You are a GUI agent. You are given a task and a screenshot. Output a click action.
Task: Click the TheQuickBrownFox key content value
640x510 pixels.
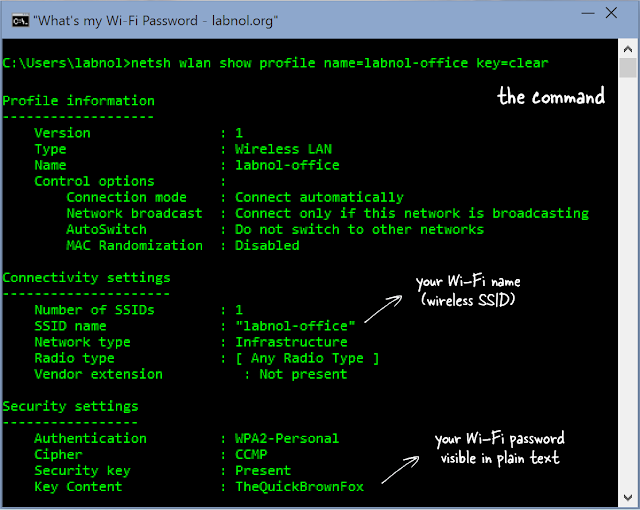(x=299, y=487)
